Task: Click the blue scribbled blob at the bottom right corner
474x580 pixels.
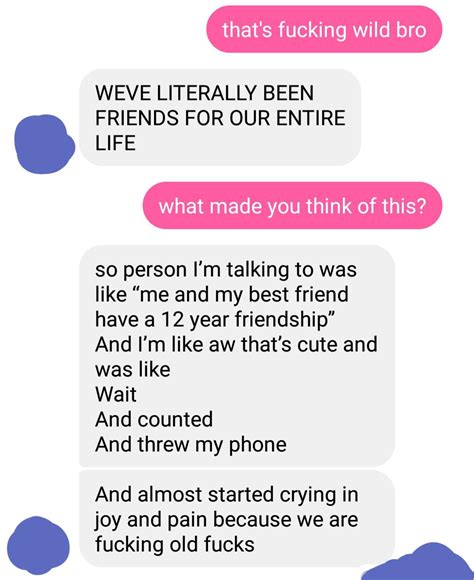Action: coord(422,562)
